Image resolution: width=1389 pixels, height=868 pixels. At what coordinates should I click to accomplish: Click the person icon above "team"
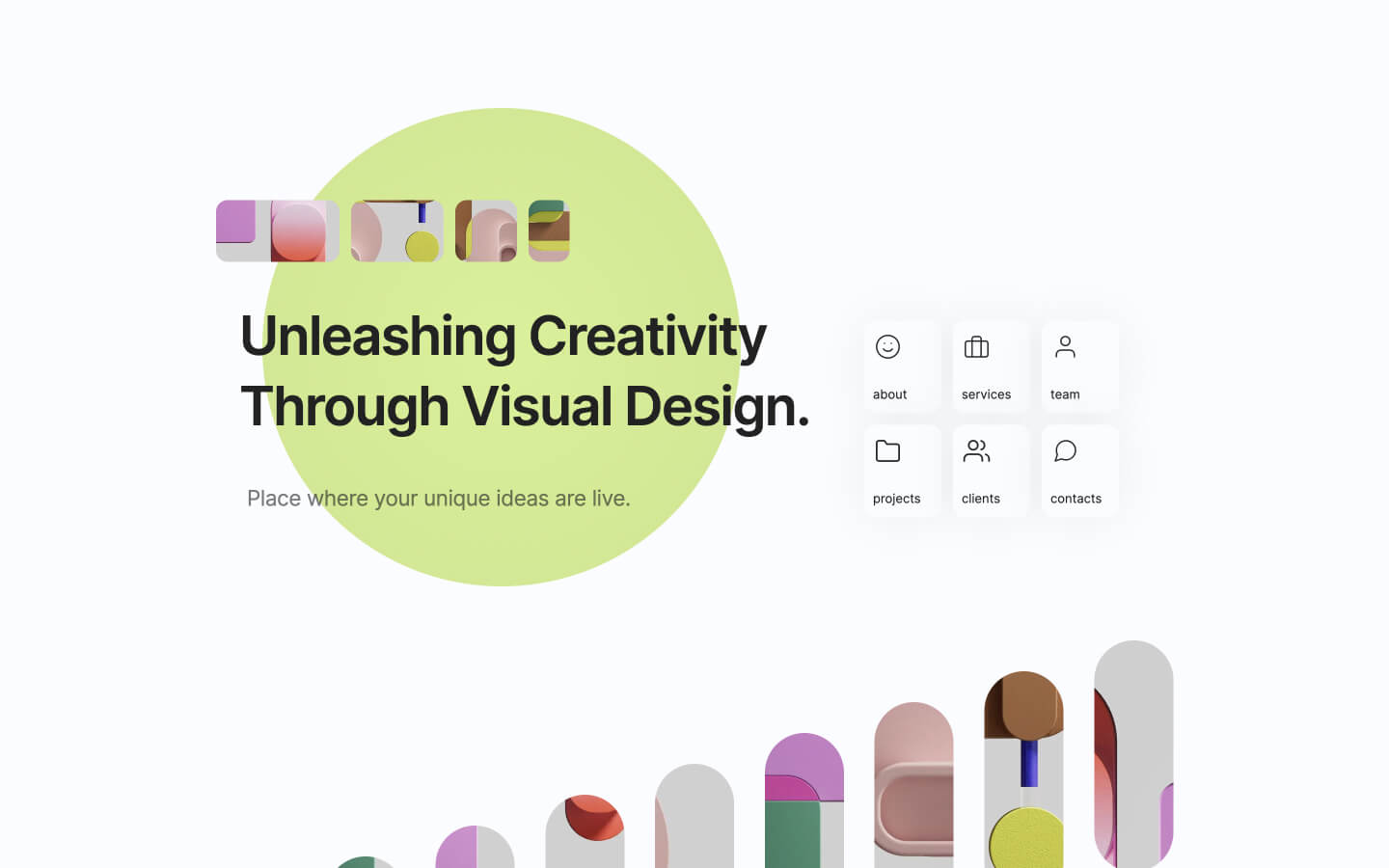coord(1065,347)
